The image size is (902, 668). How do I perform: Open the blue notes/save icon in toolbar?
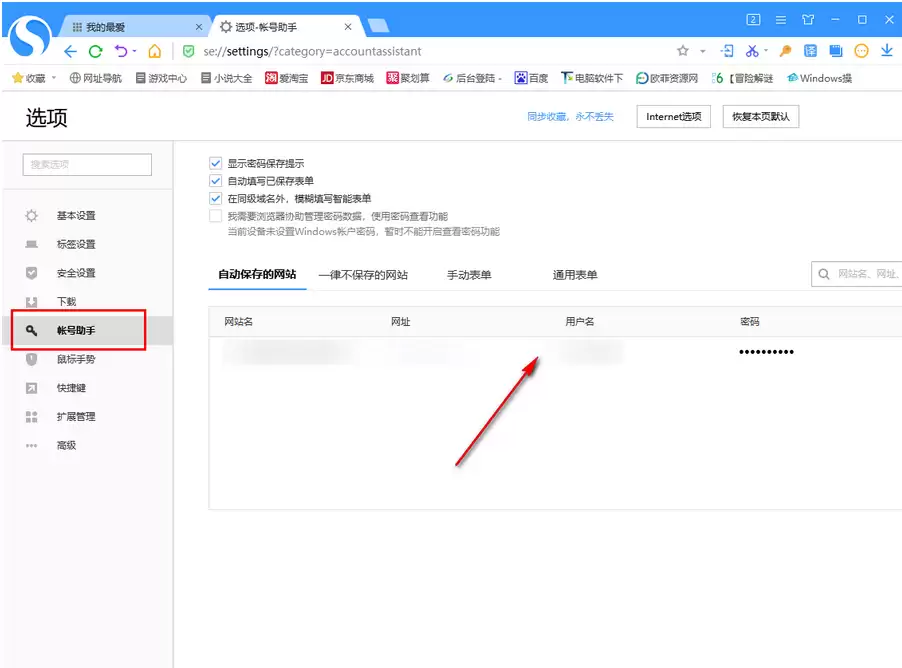835,51
